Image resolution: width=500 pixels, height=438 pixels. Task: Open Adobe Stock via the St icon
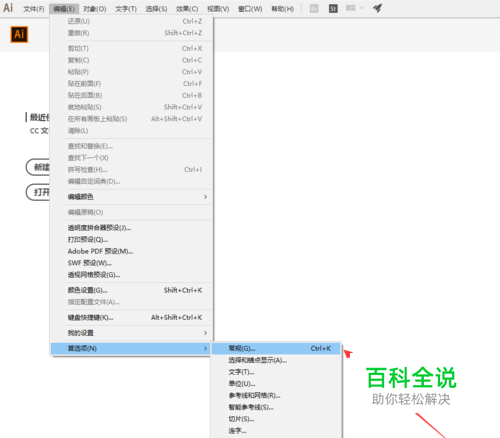click(333, 8)
